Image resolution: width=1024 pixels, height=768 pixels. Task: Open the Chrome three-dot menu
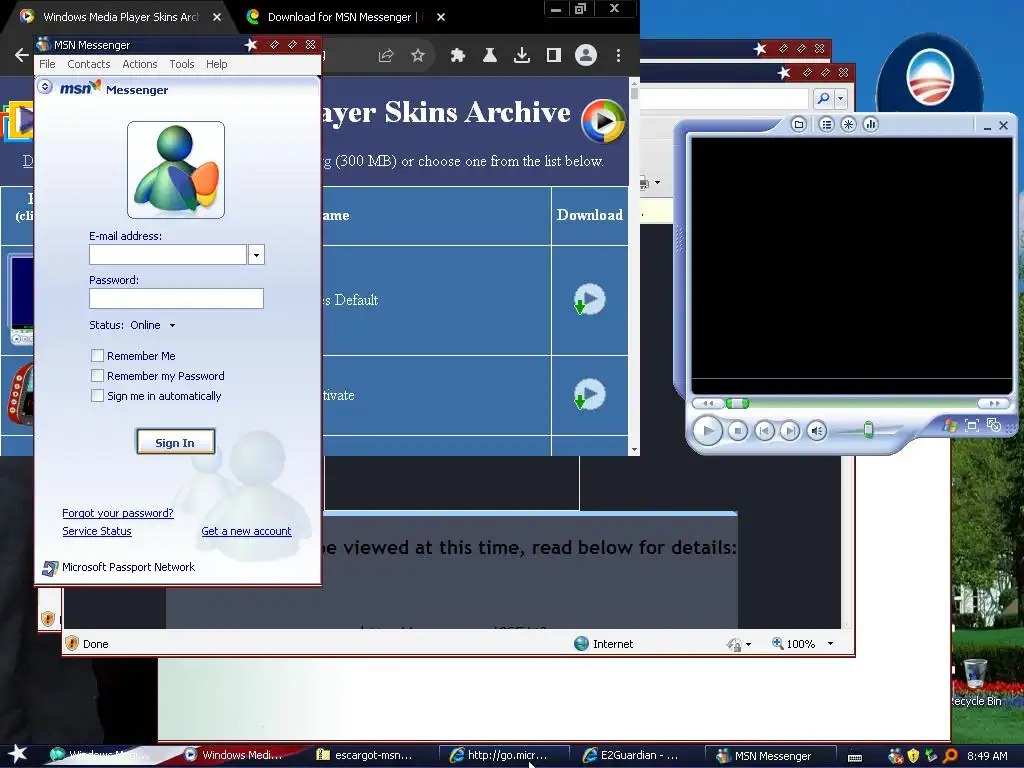coord(618,56)
